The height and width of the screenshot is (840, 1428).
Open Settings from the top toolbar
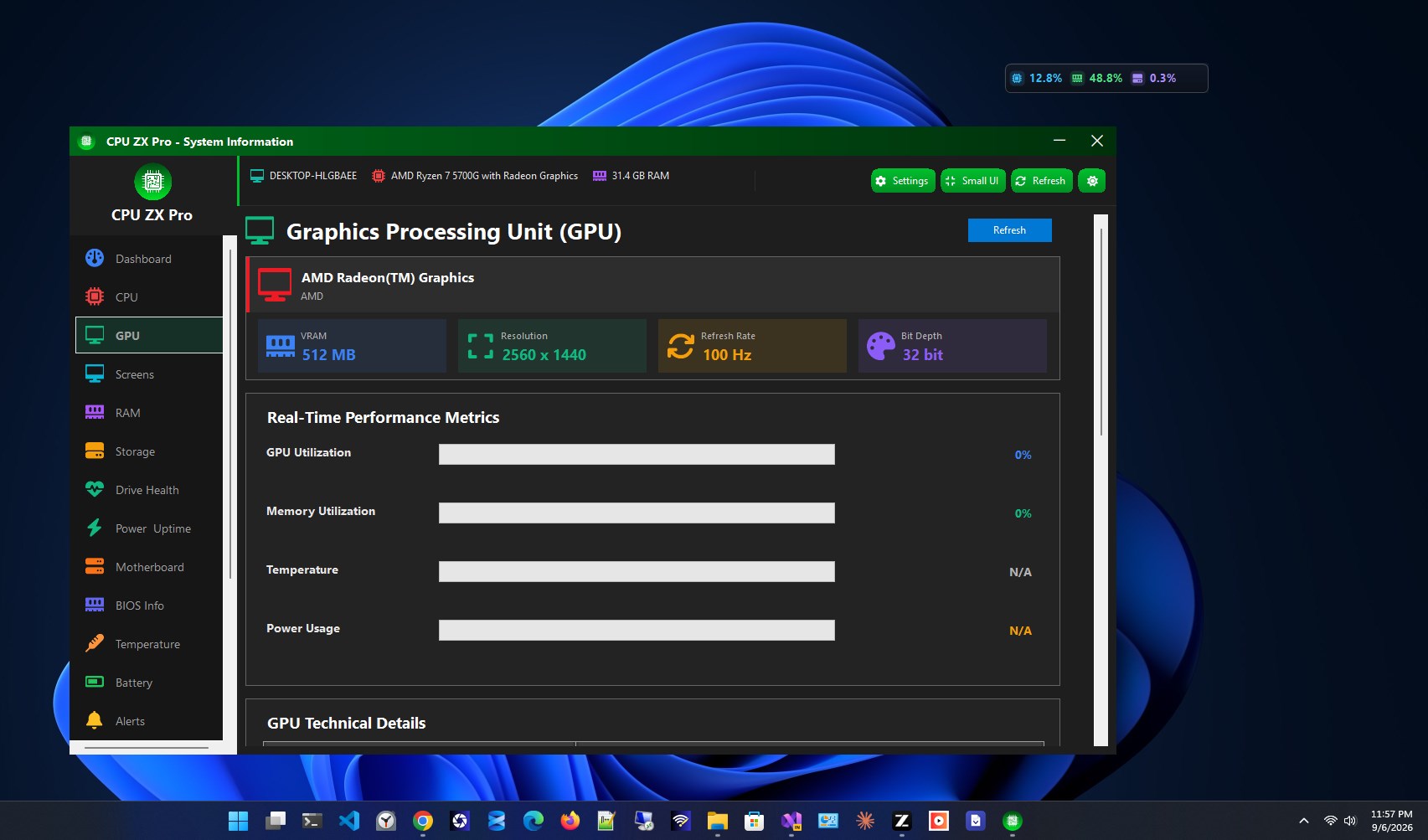tap(903, 181)
